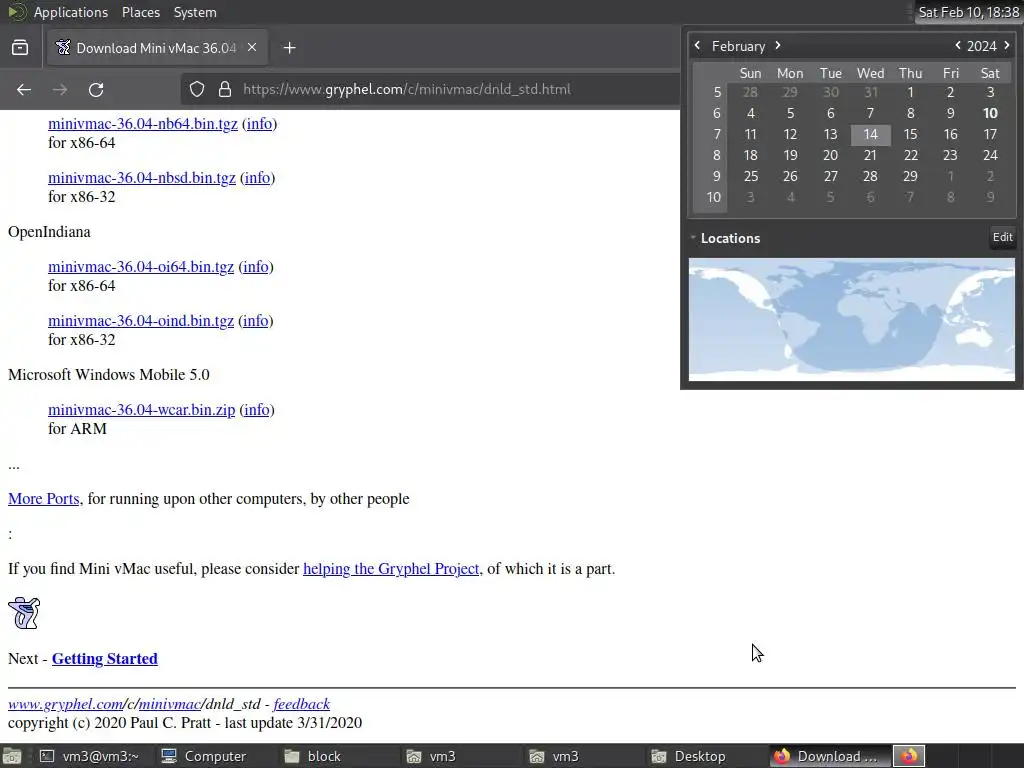Image resolution: width=1024 pixels, height=768 pixels.
Task: Select February 1 in the calendar
Action: click(910, 92)
